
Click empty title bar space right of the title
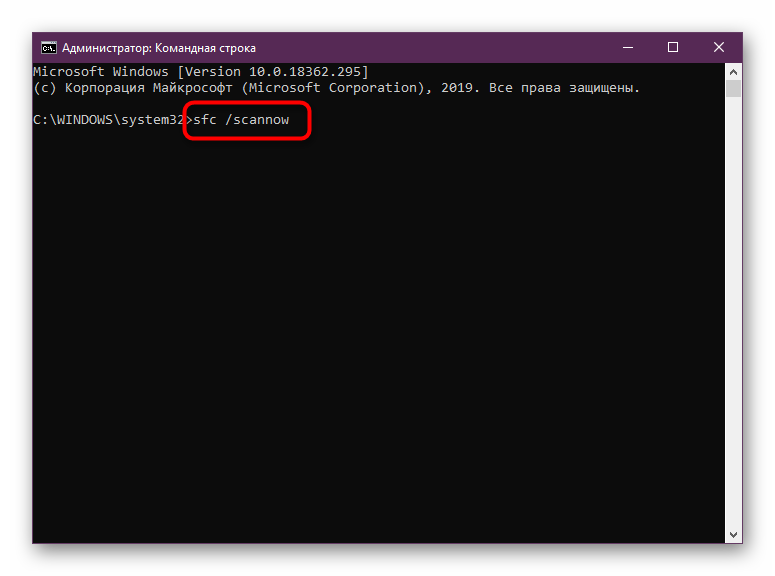pos(430,47)
